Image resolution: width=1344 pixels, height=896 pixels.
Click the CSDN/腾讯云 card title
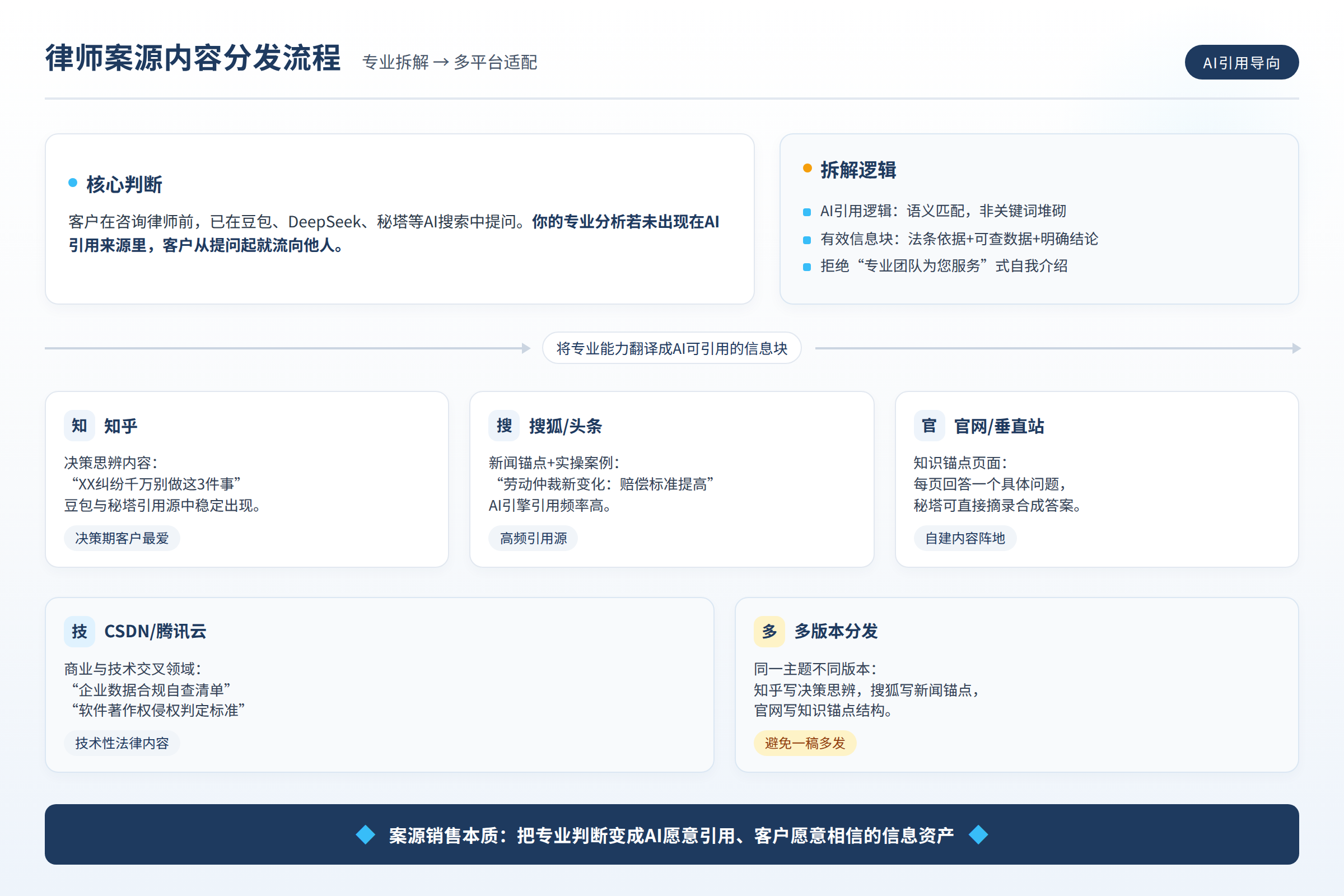click(156, 632)
